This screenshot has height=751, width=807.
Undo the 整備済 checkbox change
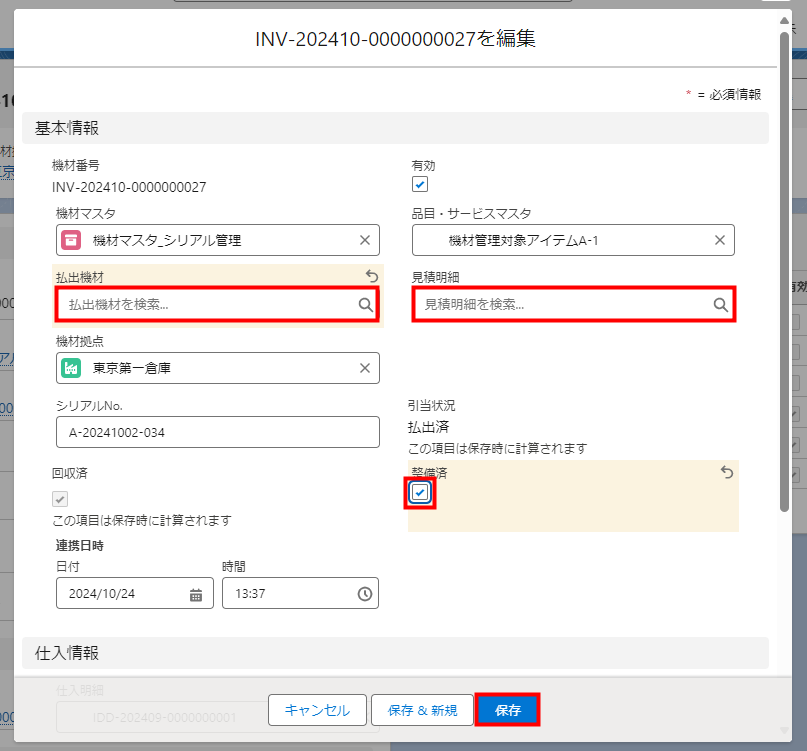727,472
